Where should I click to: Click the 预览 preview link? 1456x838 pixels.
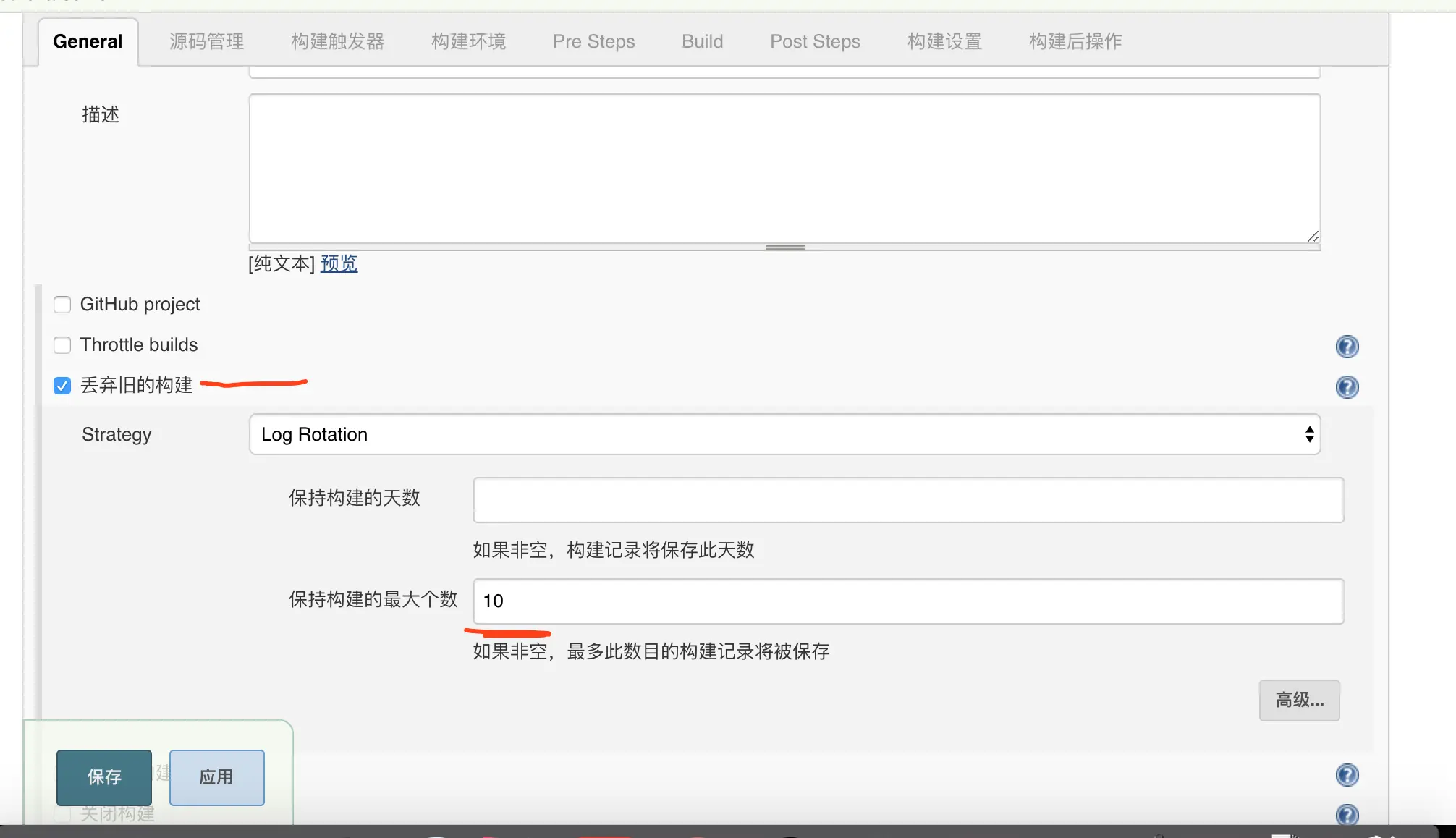339,263
